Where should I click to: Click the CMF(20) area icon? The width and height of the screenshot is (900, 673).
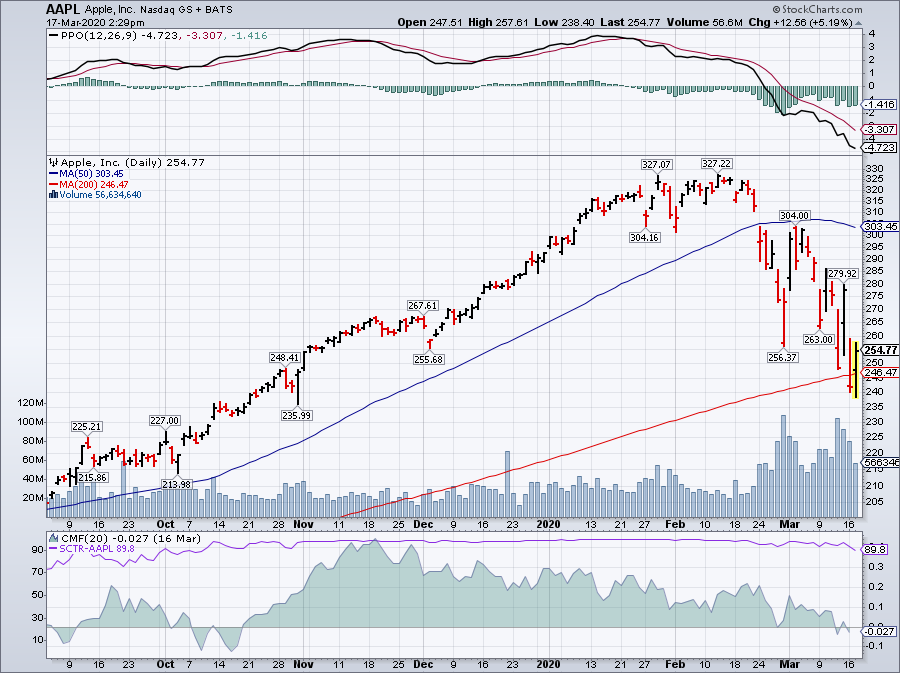tap(54, 538)
